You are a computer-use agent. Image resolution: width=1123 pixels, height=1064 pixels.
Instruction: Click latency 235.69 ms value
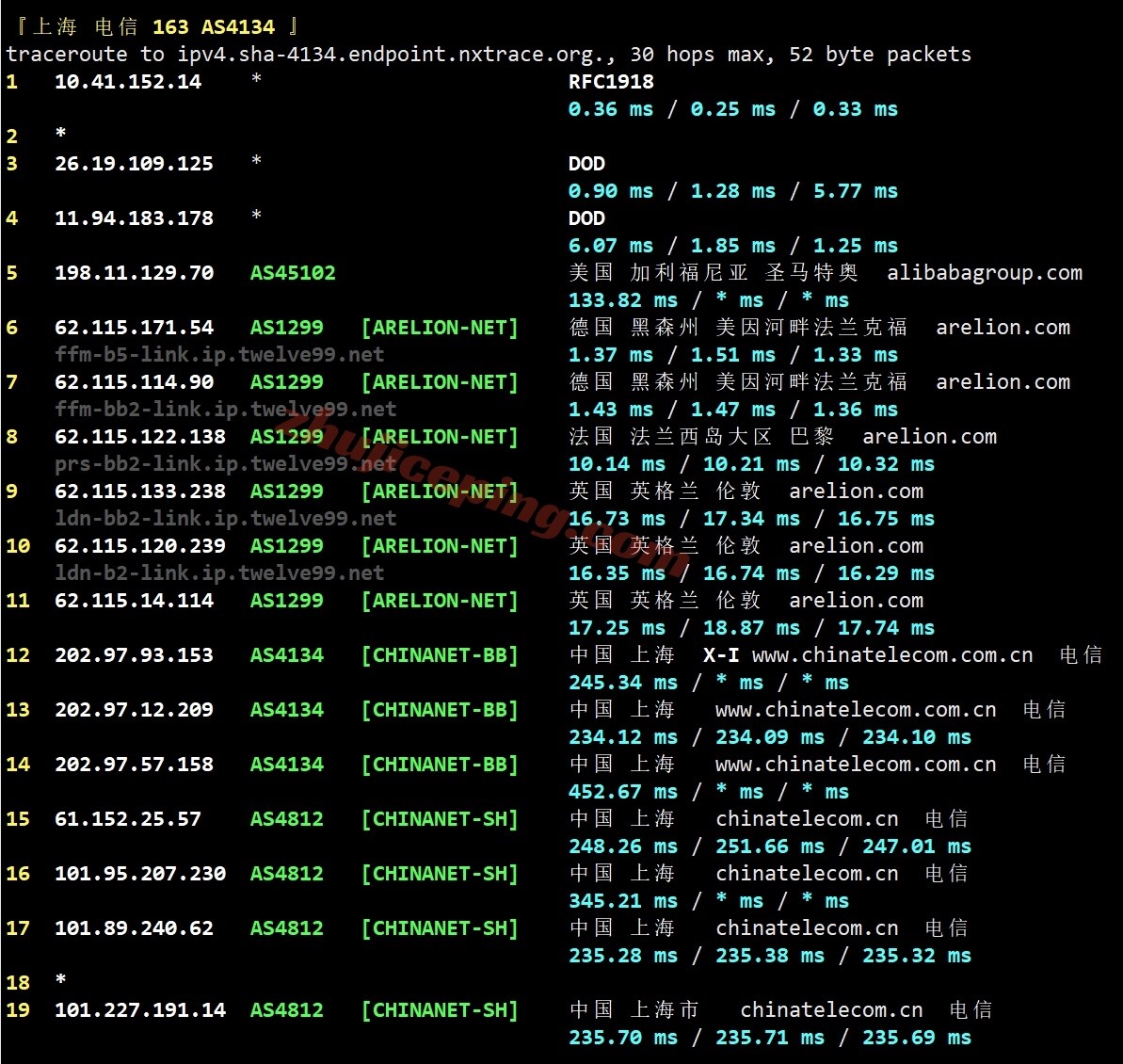(x=917, y=1038)
